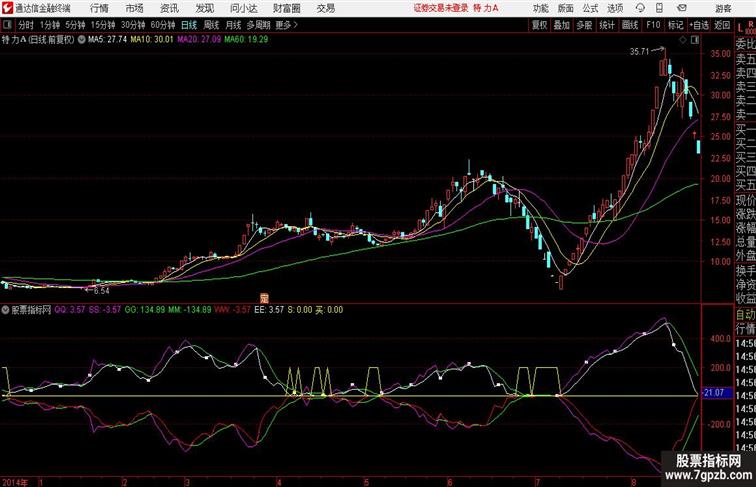Click the MA20: 27.09 indicator value

[x=199, y=40]
